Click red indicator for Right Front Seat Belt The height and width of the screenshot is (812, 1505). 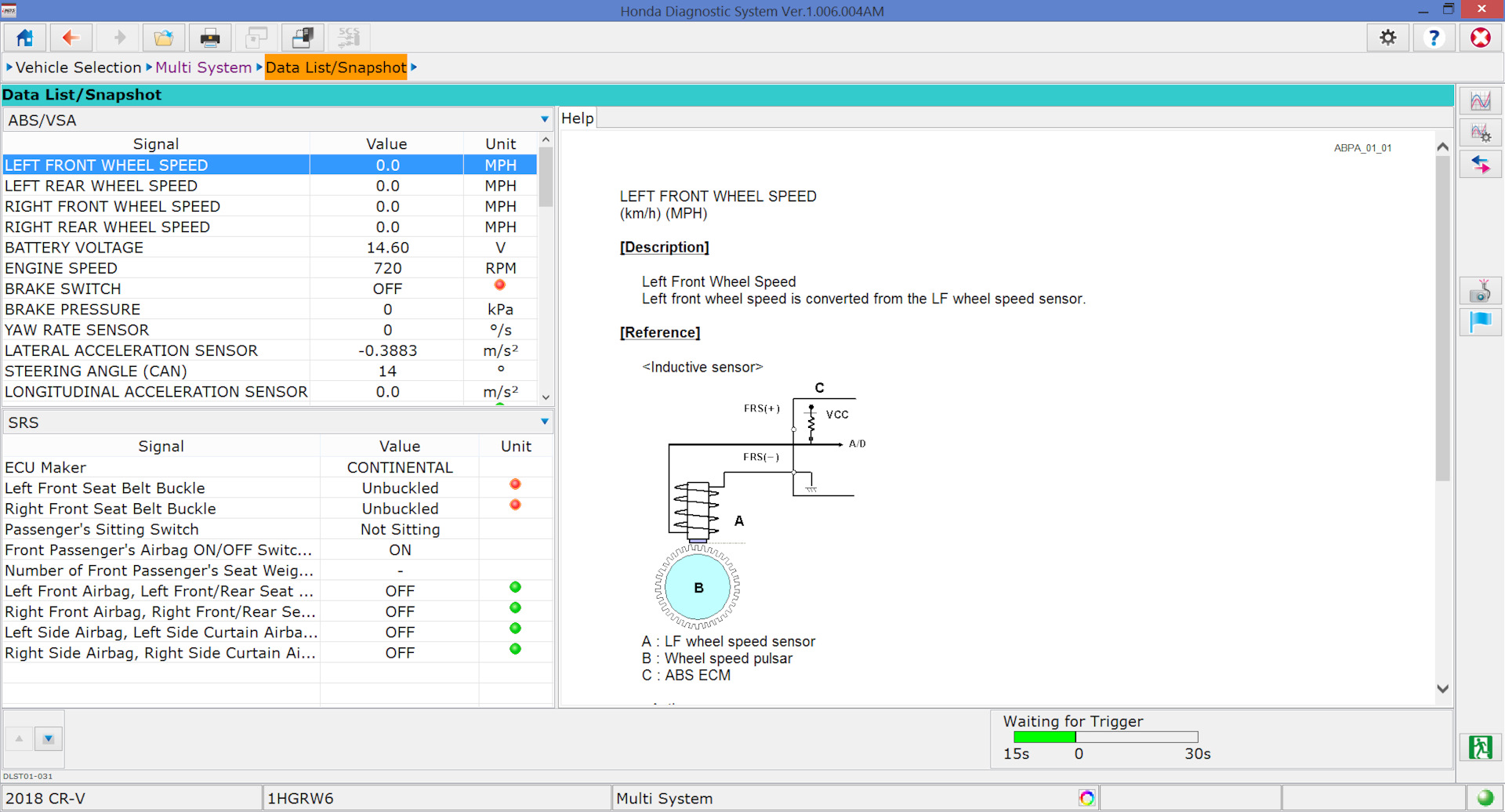click(x=515, y=505)
